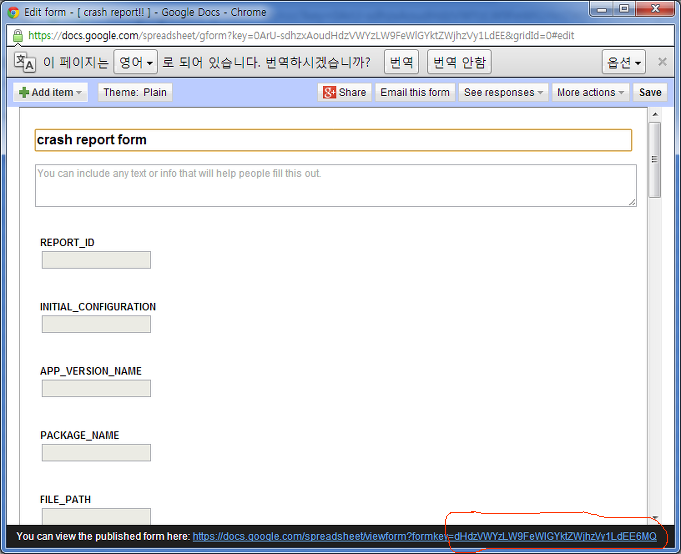Click the APP_VERSION_NAME question label
The image size is (681, 554).
[x=91, y=371]
